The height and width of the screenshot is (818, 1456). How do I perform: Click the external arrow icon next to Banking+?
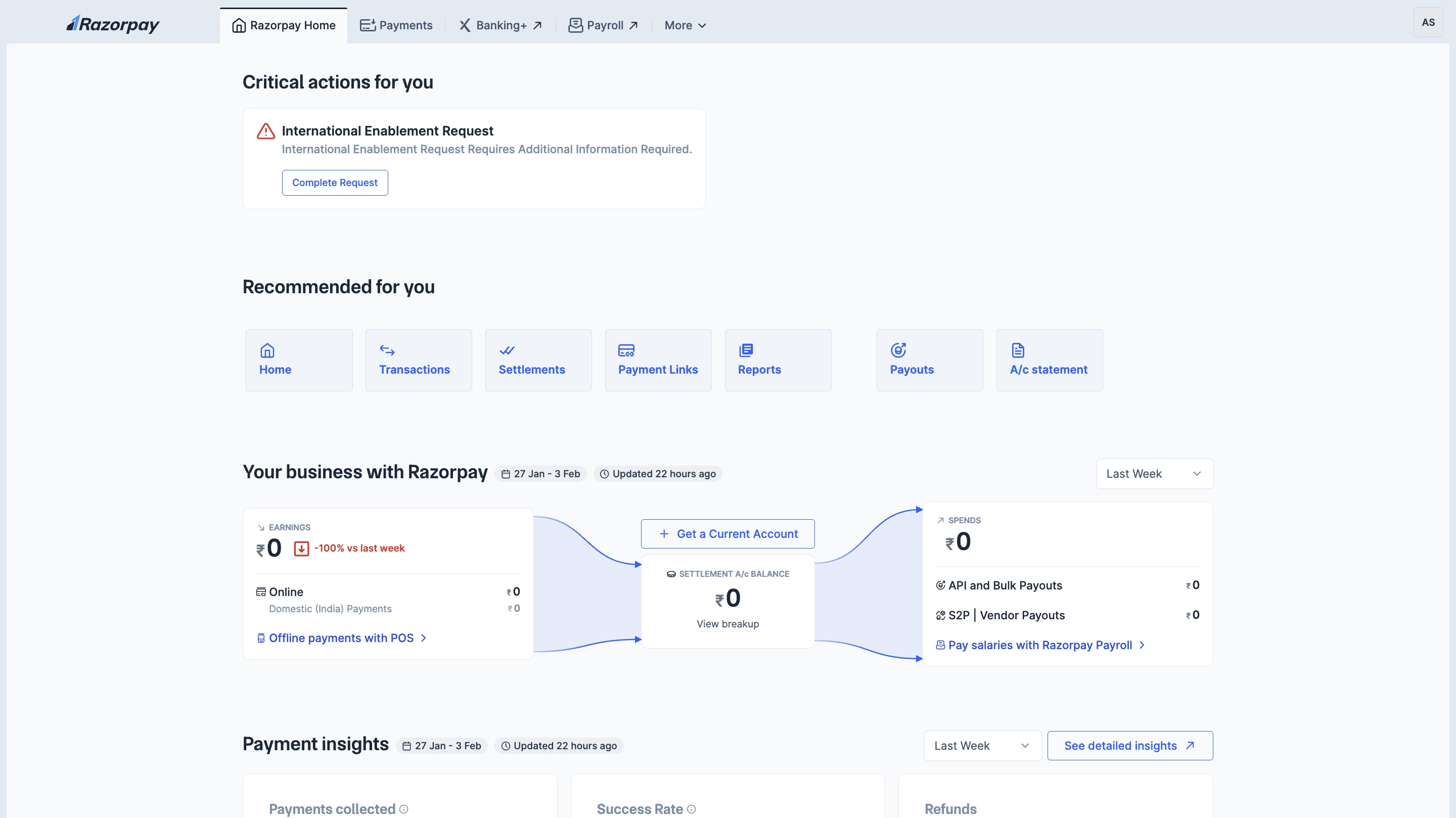tap(537, 25)
